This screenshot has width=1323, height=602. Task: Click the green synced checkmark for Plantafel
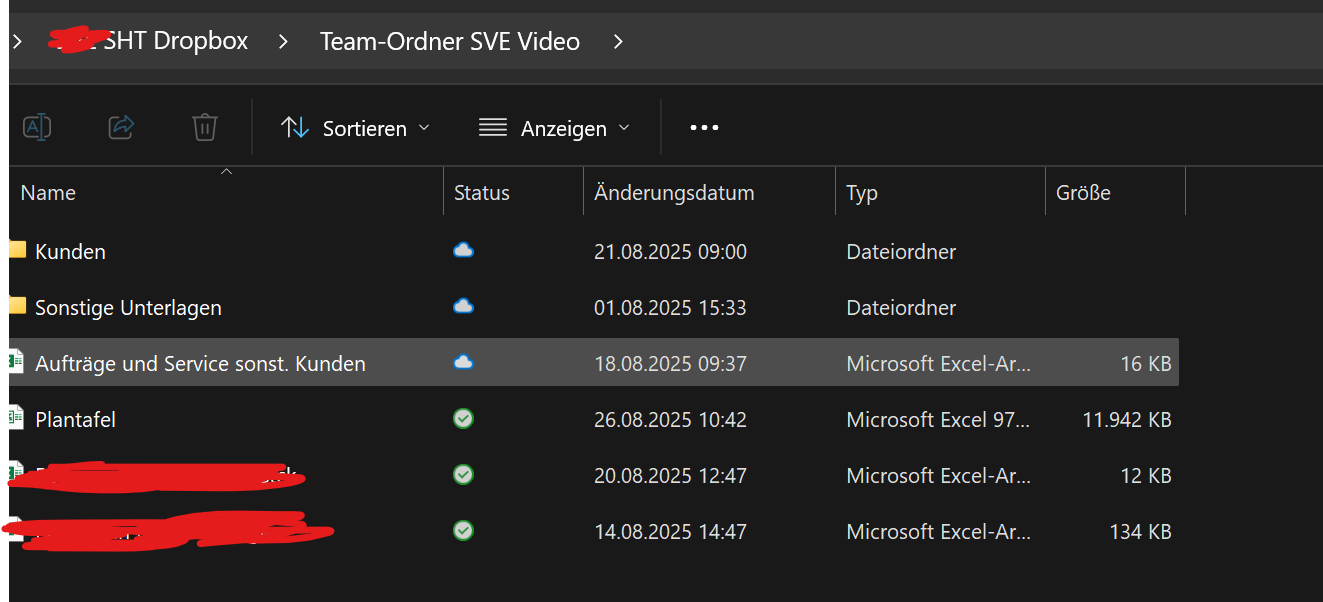pos(463,418)
